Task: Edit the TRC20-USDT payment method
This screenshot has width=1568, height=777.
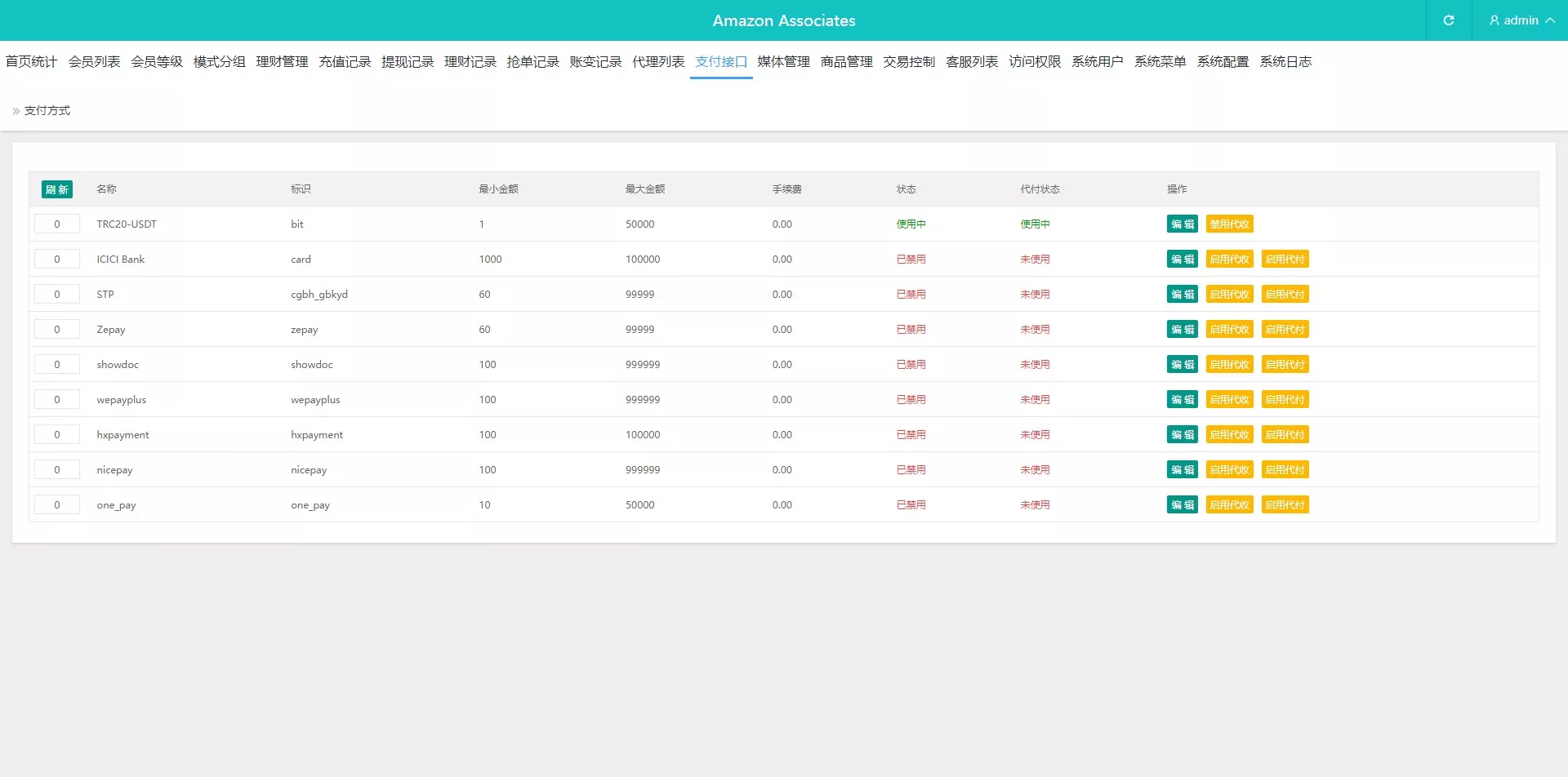Action: click(x=1182, y=224)
